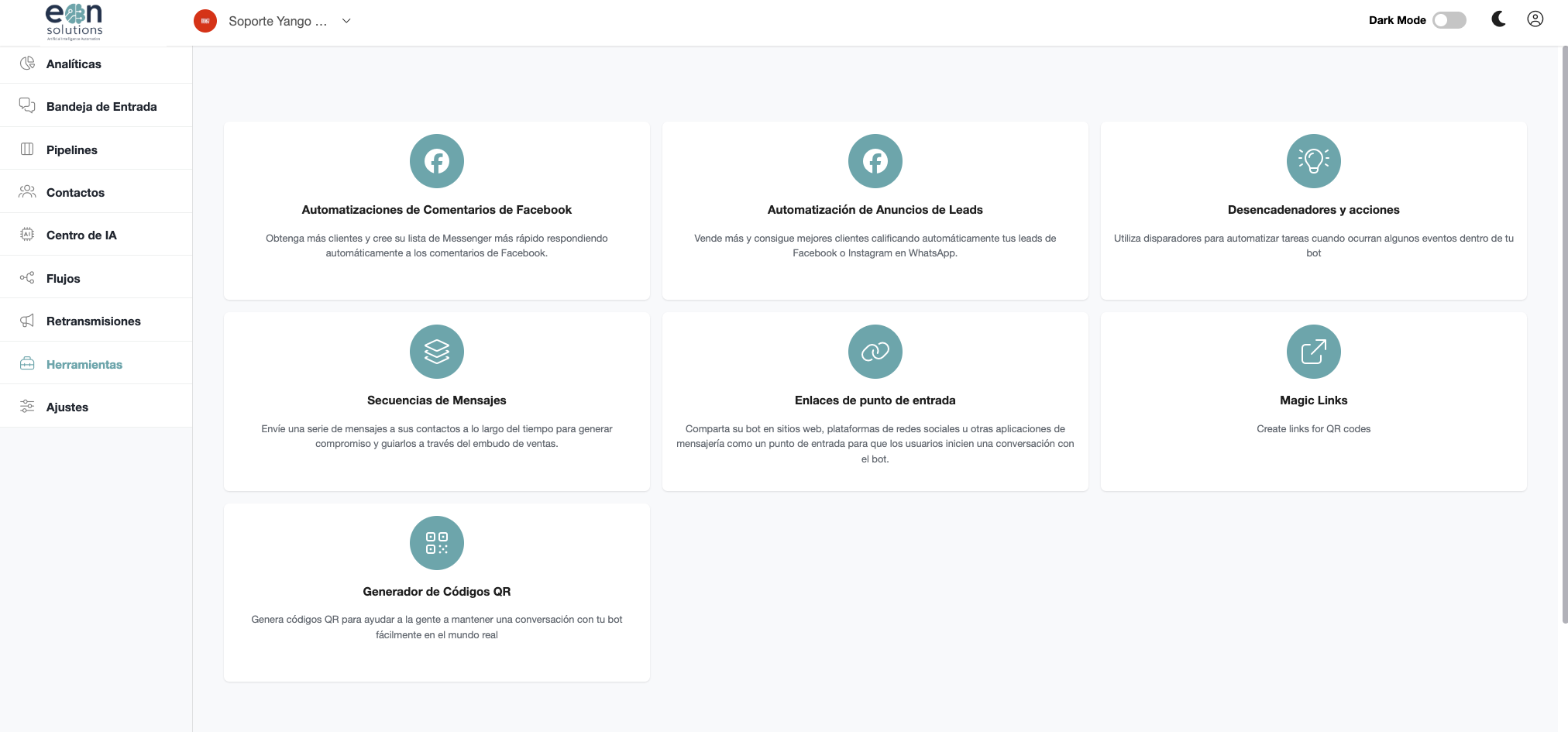Click description 'Vende más y consigue mejores clientes'
Screen dimensions: 1568x732
pyautogui.click(x=875, y=246)
